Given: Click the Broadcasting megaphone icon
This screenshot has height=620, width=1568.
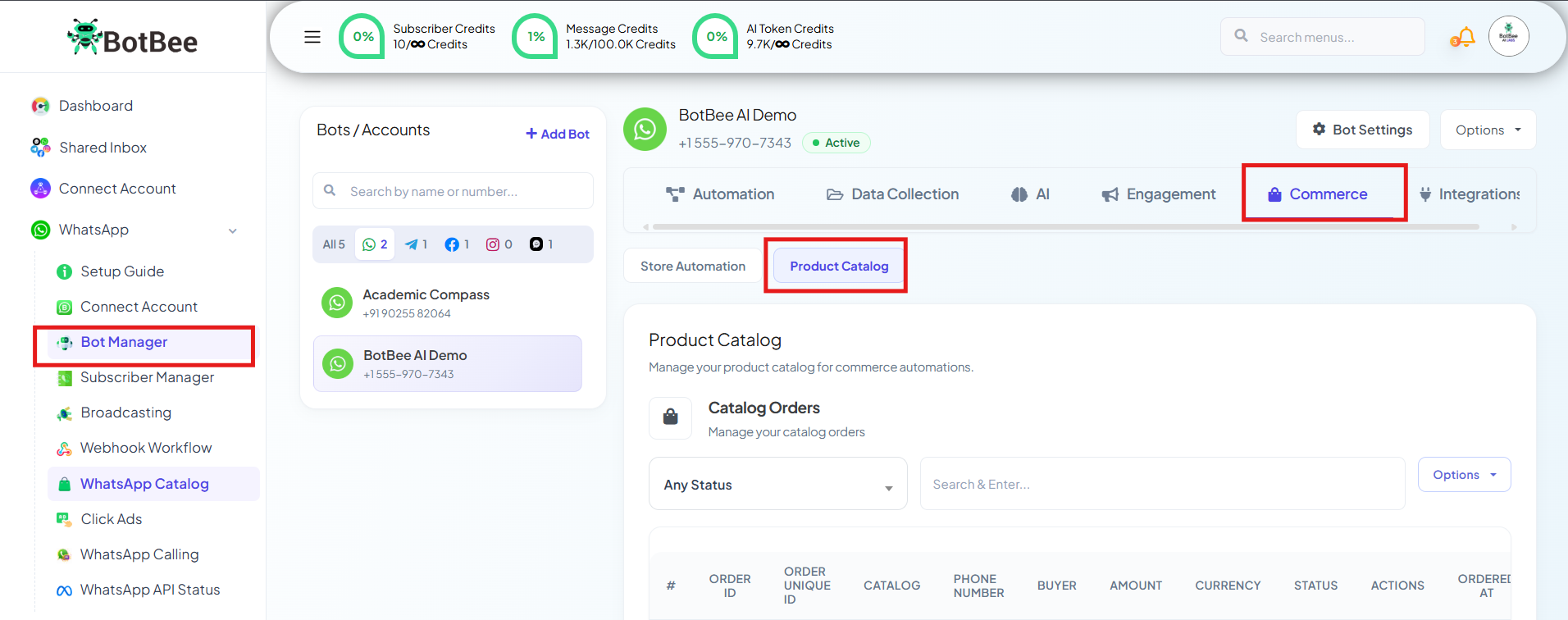Looking at the screenshot, I should click(x=64, y=413).
